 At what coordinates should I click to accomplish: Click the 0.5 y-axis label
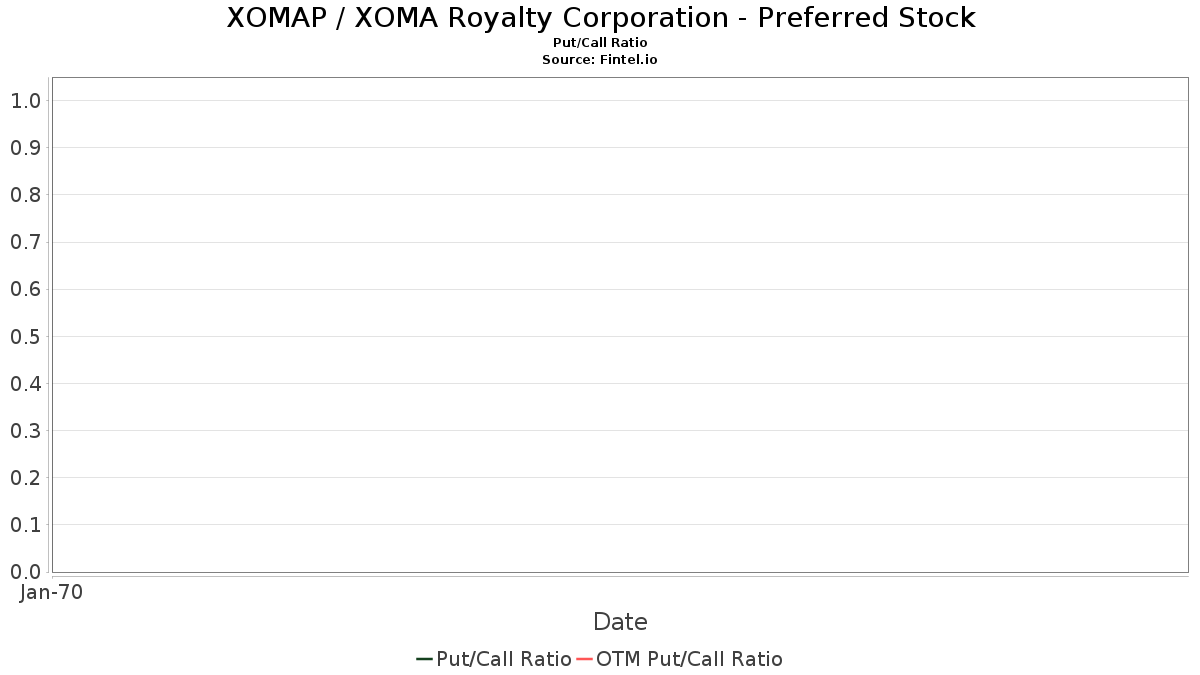tap(25, 337)
